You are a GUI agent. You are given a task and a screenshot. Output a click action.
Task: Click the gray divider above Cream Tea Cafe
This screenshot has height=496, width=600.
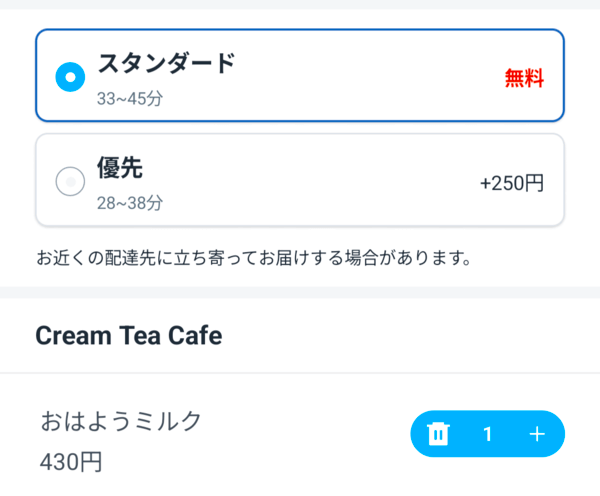click(300, 291)
